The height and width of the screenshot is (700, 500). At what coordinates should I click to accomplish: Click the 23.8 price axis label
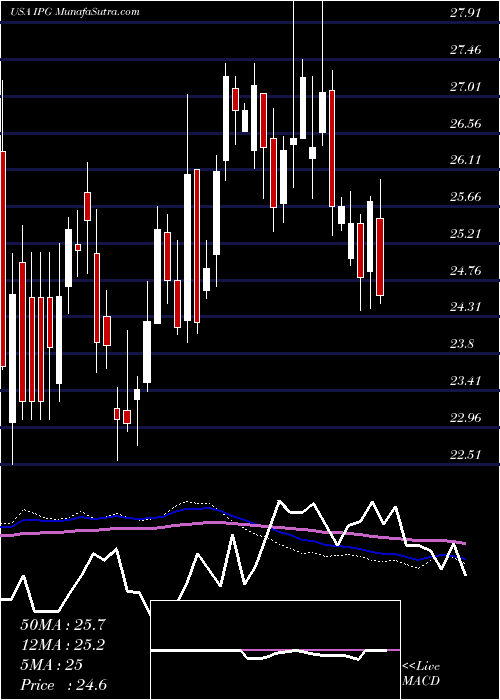pyautogui.click(x=462, y=344)
